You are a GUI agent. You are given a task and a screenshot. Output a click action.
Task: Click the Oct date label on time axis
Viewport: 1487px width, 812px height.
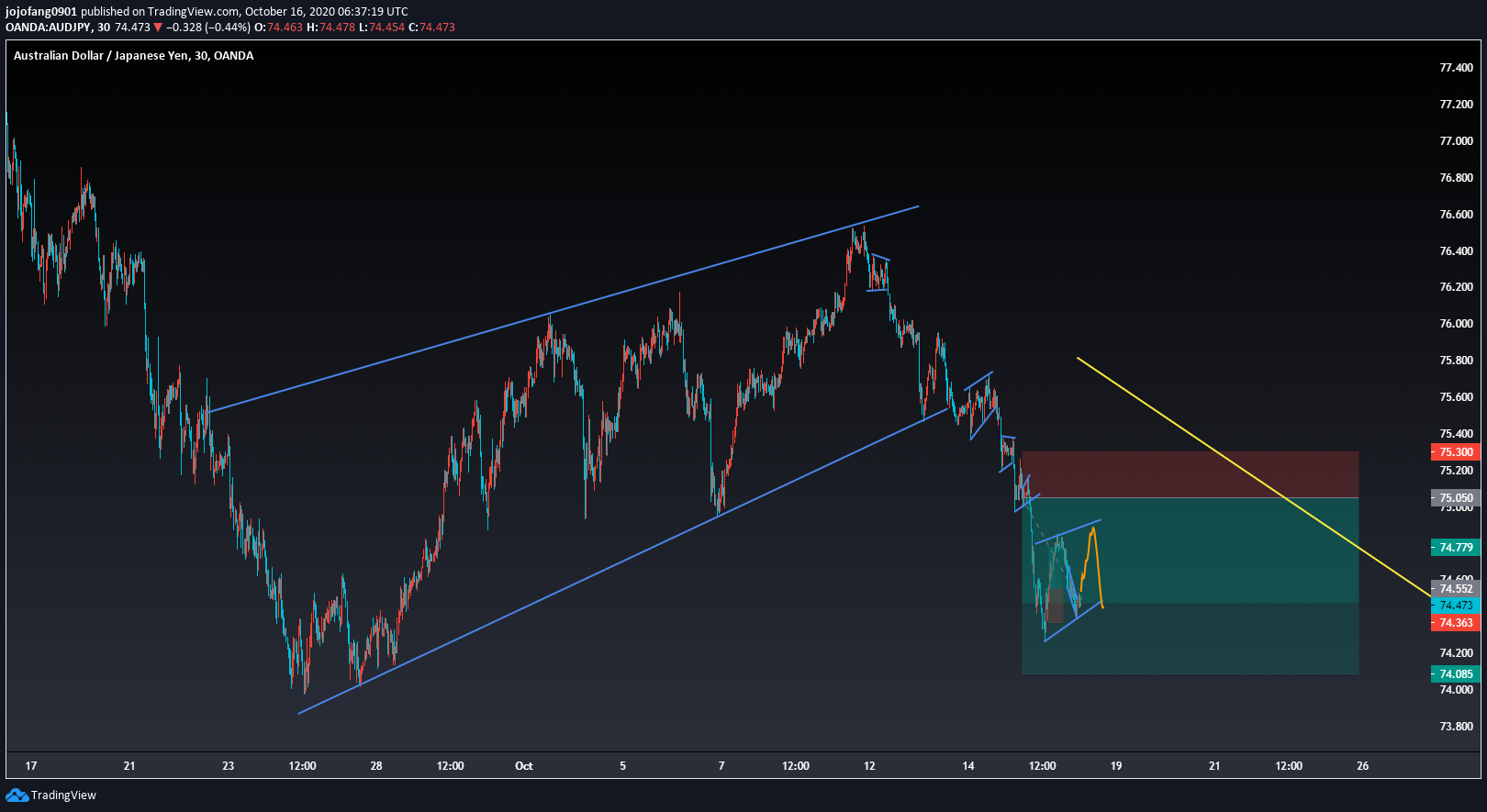pos(524,766)
